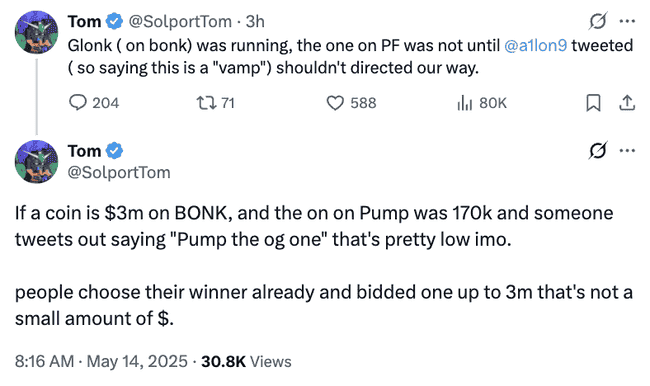
Task: Open the 3h timestamp link
Action: 255,21
